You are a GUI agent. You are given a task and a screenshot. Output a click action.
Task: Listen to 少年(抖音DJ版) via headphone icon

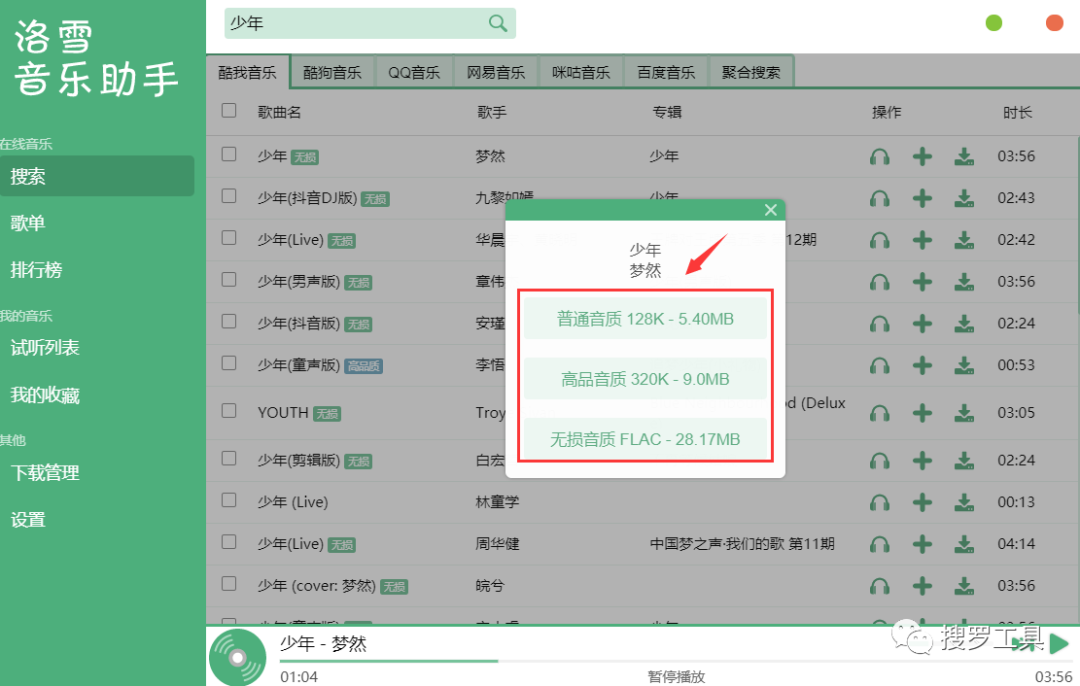coord(880,198)
